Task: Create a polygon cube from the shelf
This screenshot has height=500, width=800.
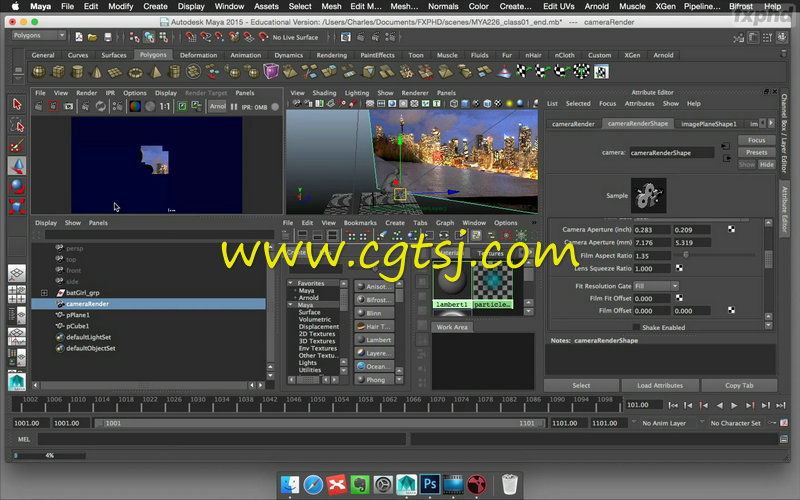Action: tap(58, 72)
